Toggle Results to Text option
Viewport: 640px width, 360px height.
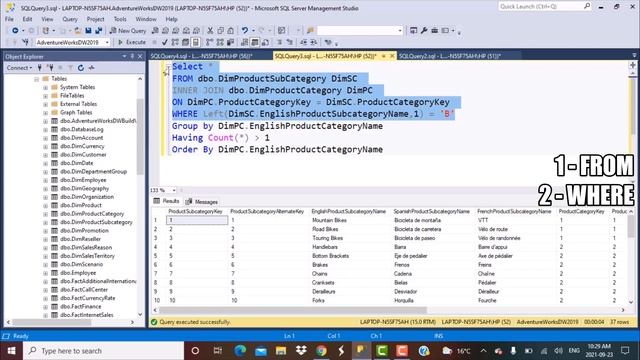pos(244,42)
